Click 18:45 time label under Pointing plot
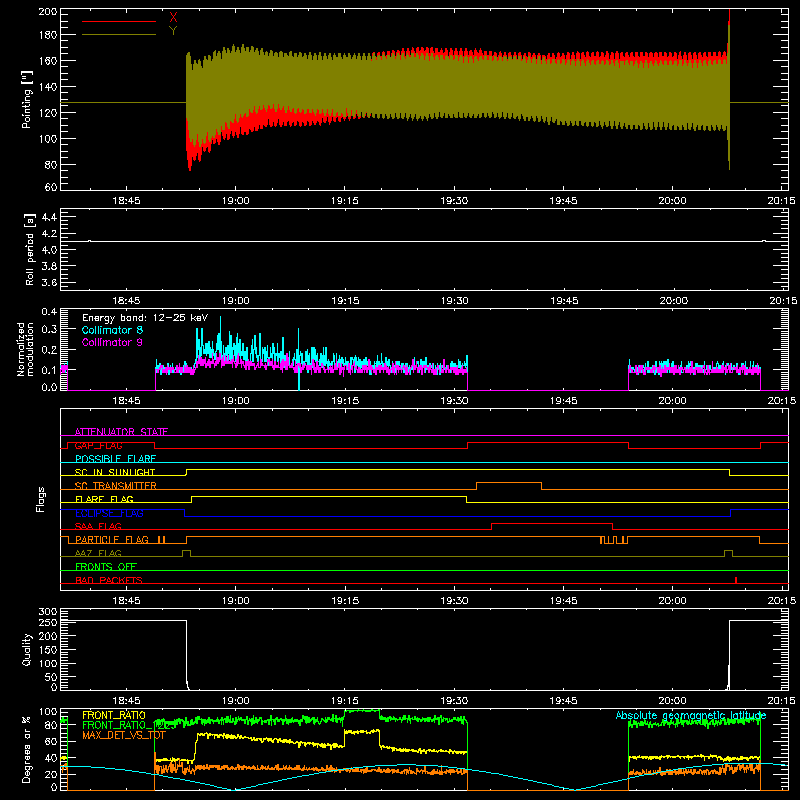Screen dimensions: 800x800 (126, 201)
